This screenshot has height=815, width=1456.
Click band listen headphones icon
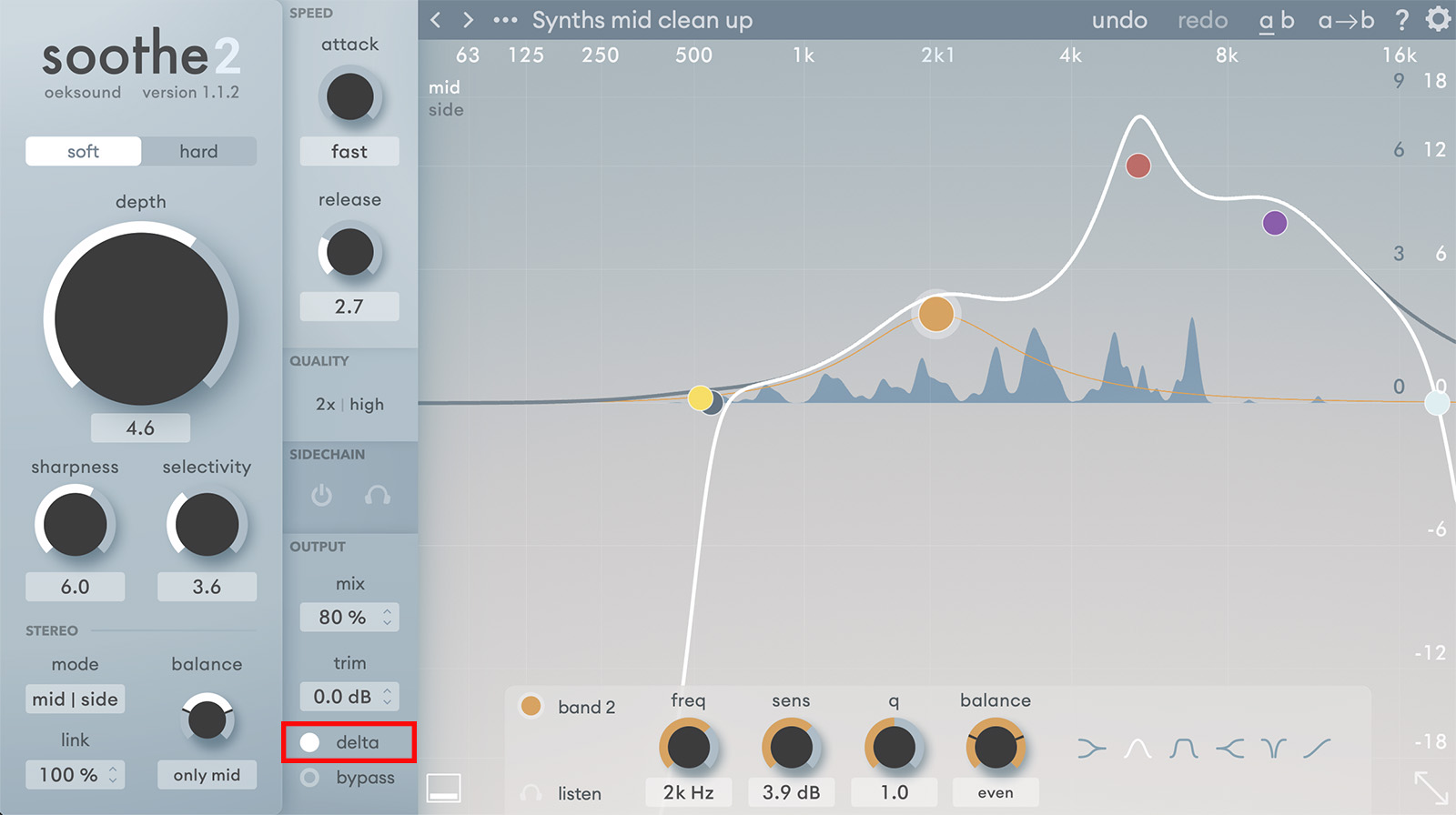coord(531,793)
